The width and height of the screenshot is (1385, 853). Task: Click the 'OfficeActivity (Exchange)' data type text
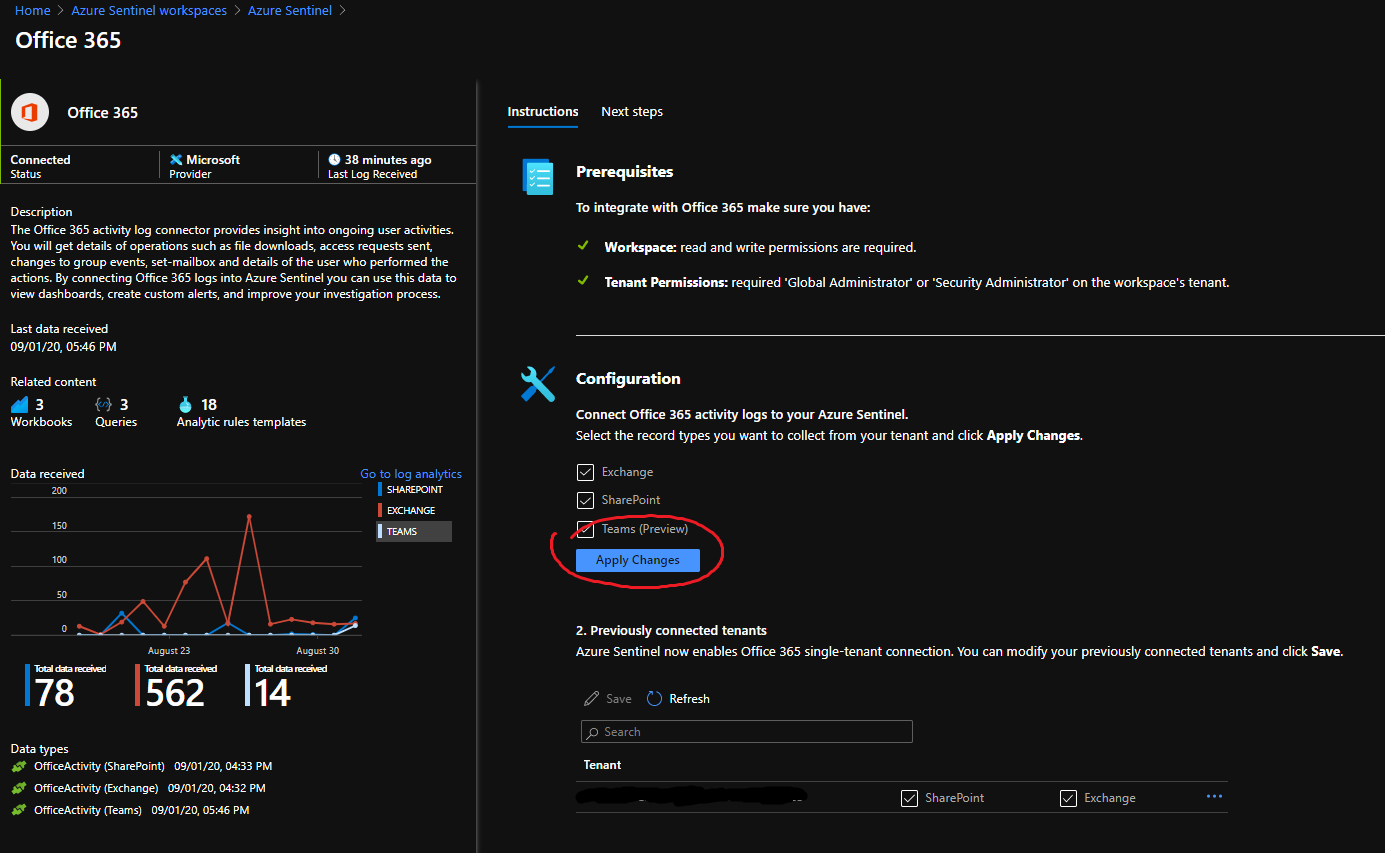96,789
